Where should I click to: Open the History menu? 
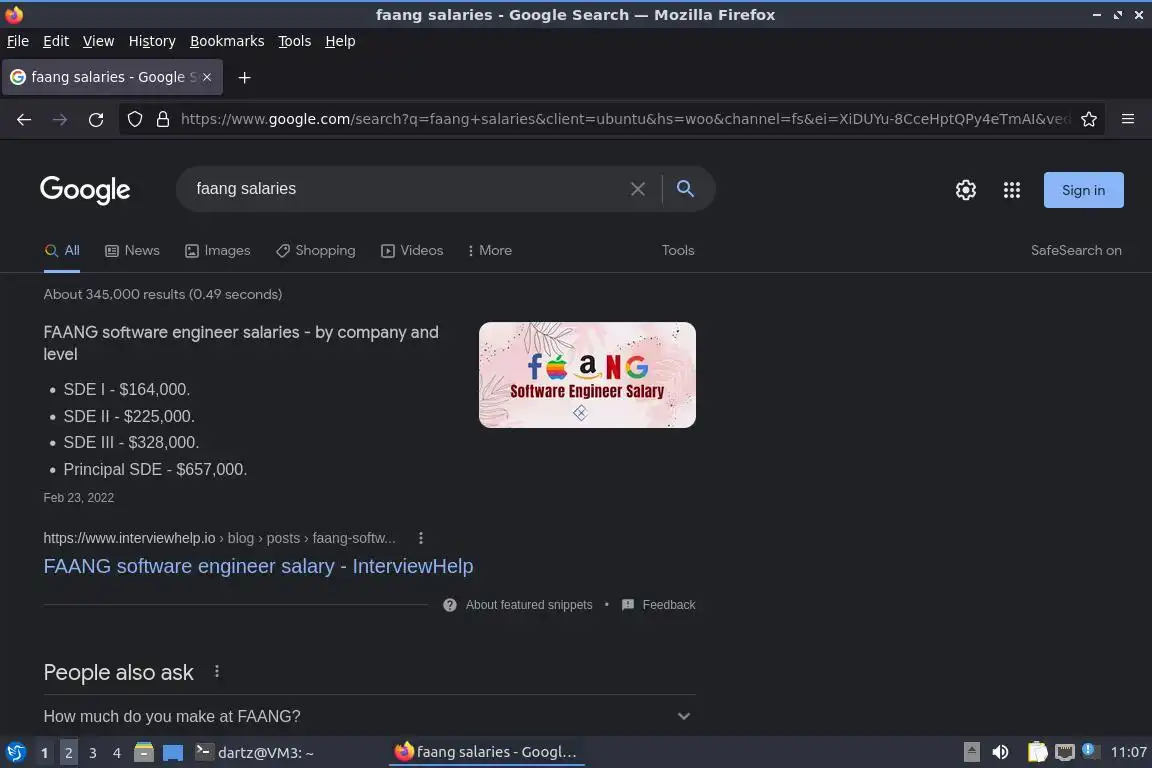(152, 41)
